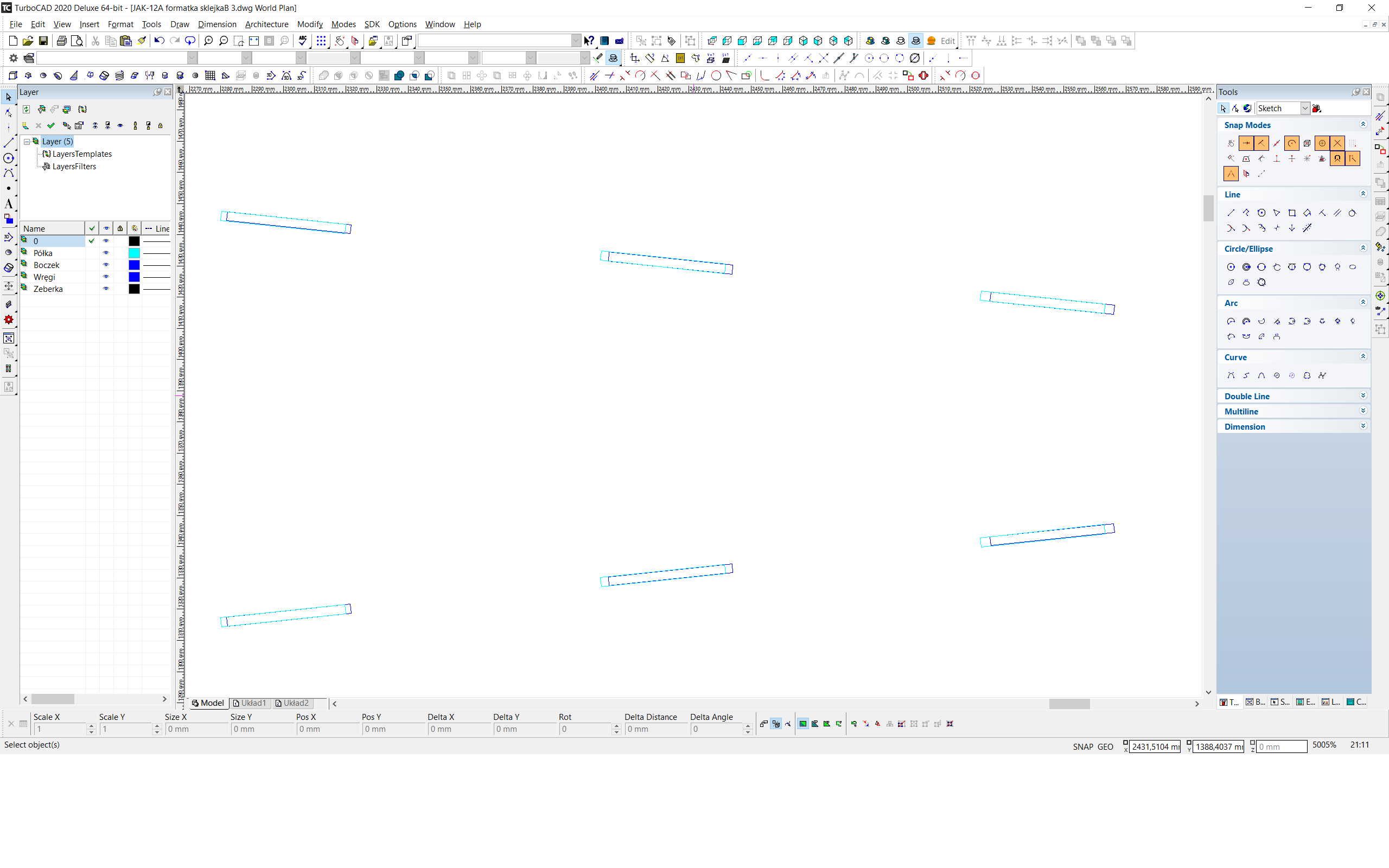Open the Sketch workspace dropdown
This screenshot has width=1389, height=868.
1304,108
